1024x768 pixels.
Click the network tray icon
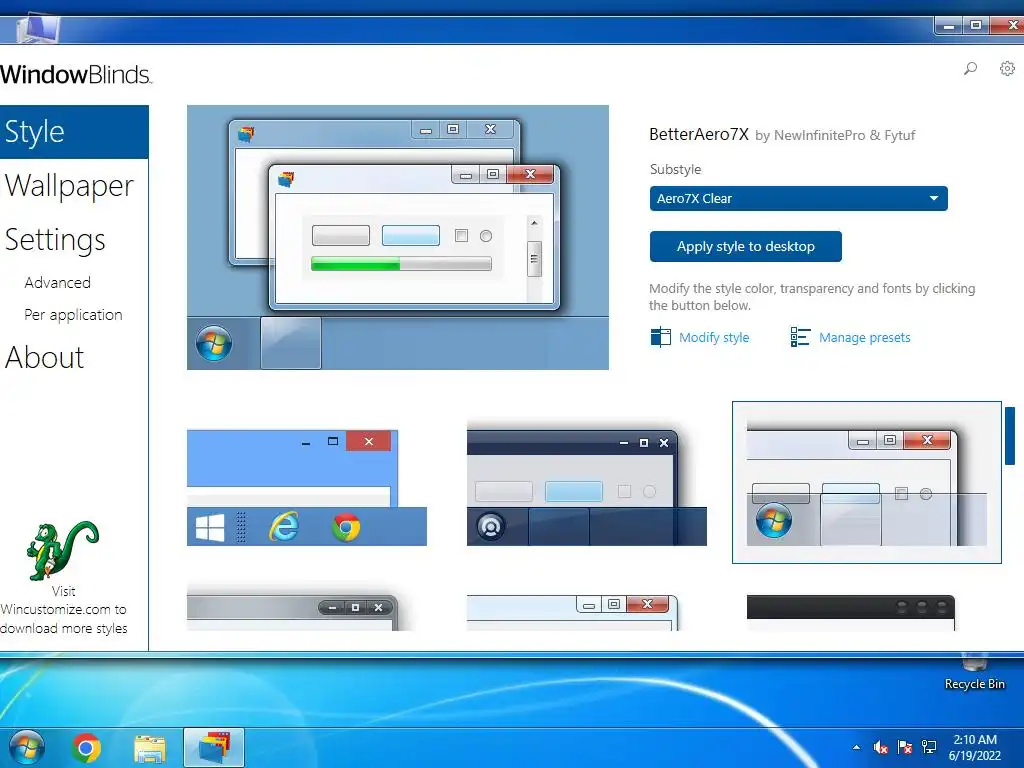click(929, 747)
